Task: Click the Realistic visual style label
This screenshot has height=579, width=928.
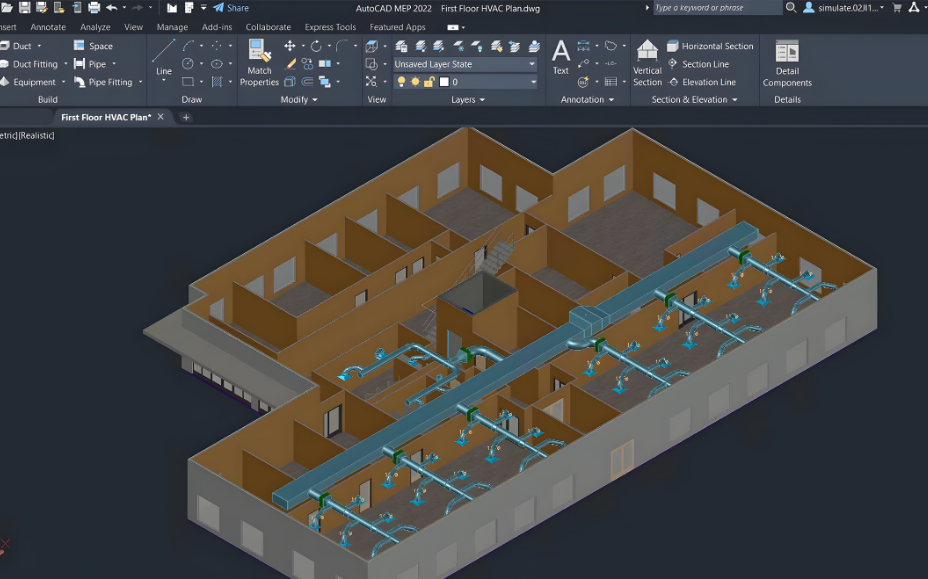Action: (x=34, y=135)
